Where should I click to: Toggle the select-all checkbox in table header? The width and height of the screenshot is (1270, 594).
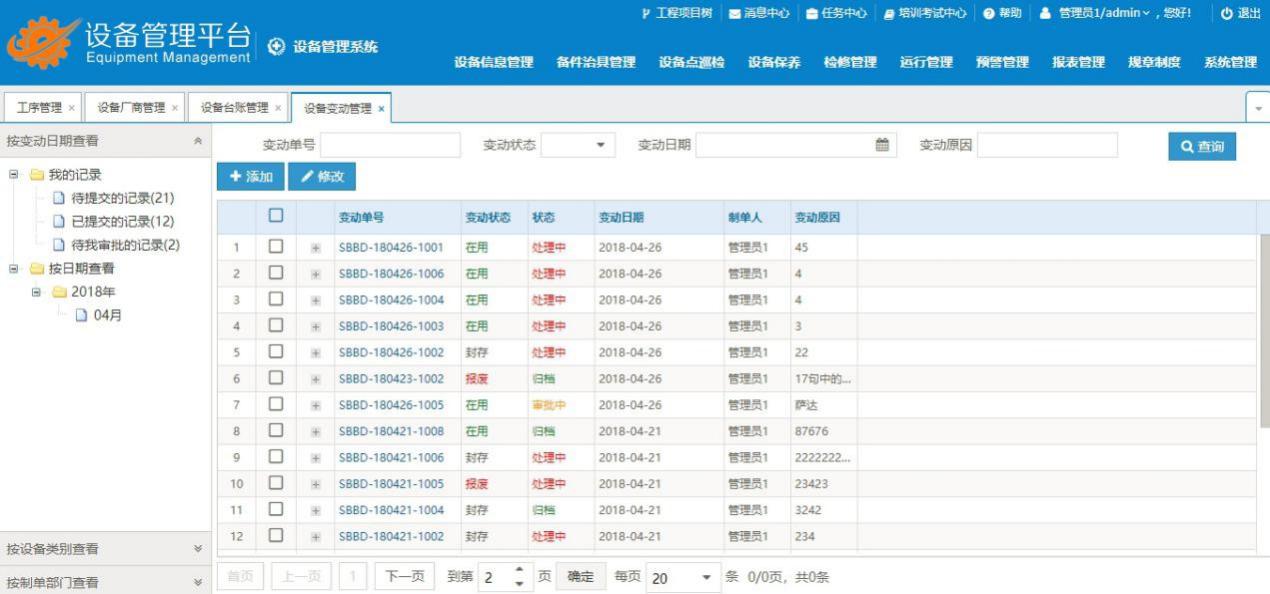click(x=276, y=215)
